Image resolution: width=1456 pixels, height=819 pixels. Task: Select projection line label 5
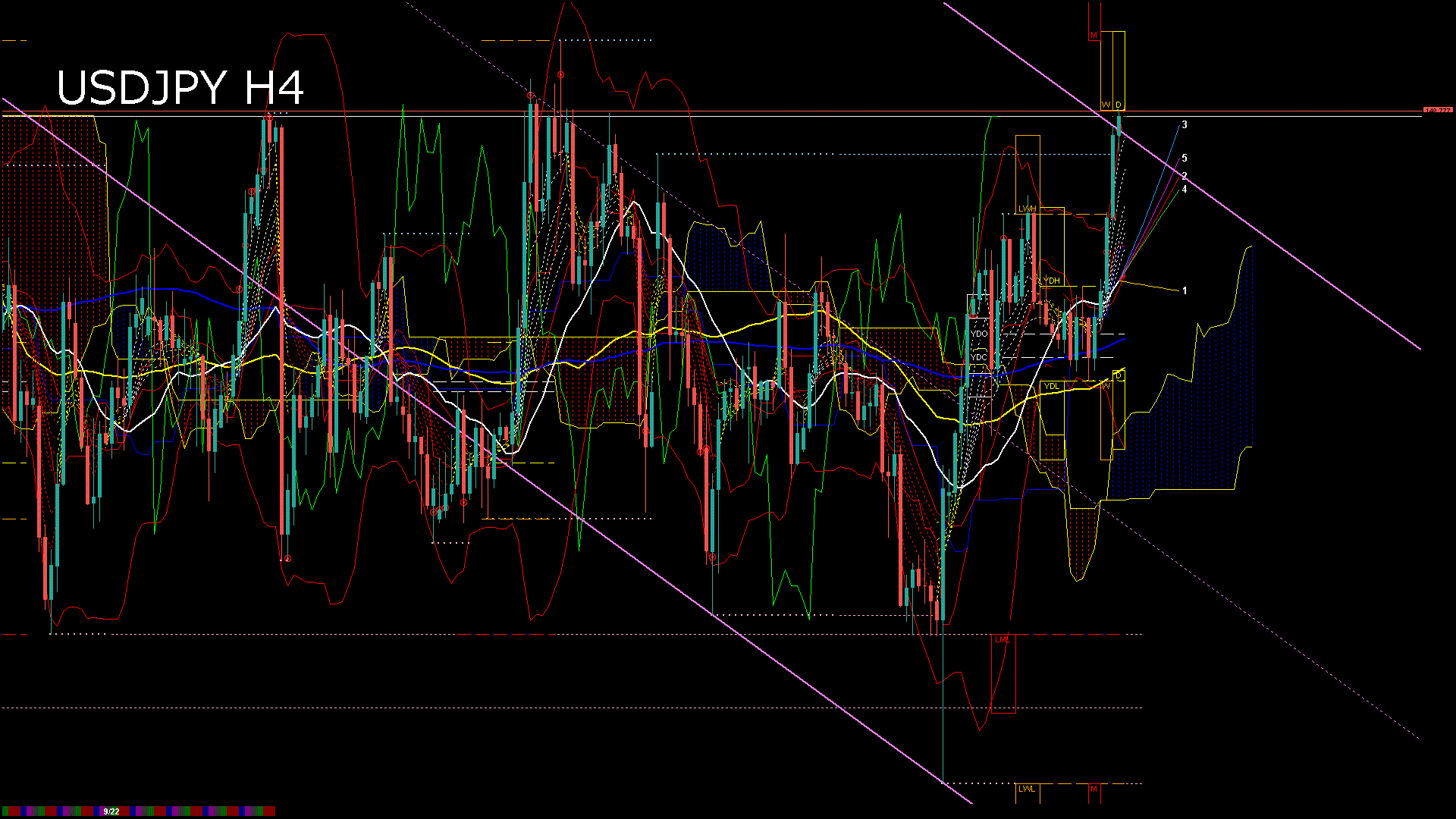coord(1185,158)
